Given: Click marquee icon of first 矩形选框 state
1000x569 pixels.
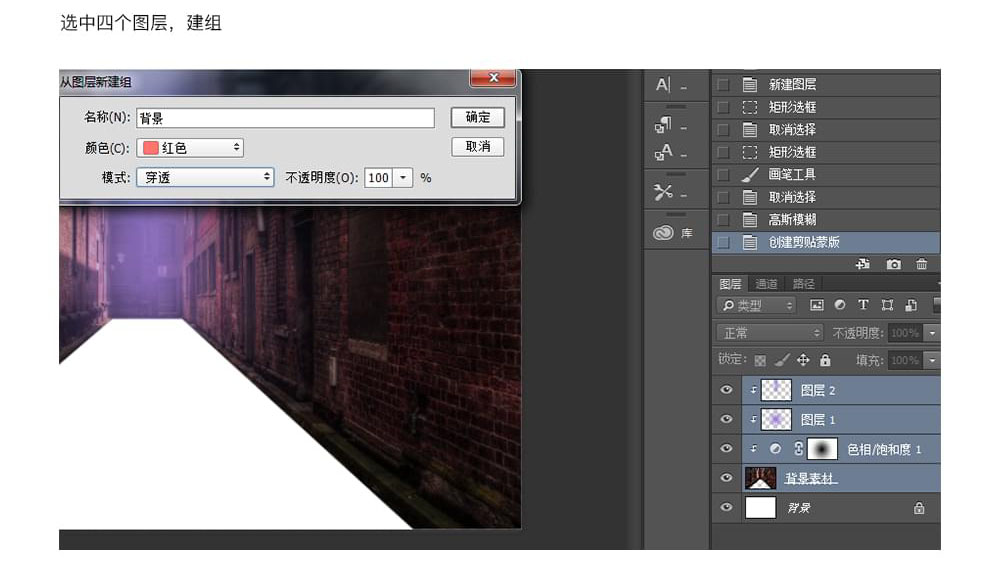Looking at the screenshot, I should [x=750, y=107].
